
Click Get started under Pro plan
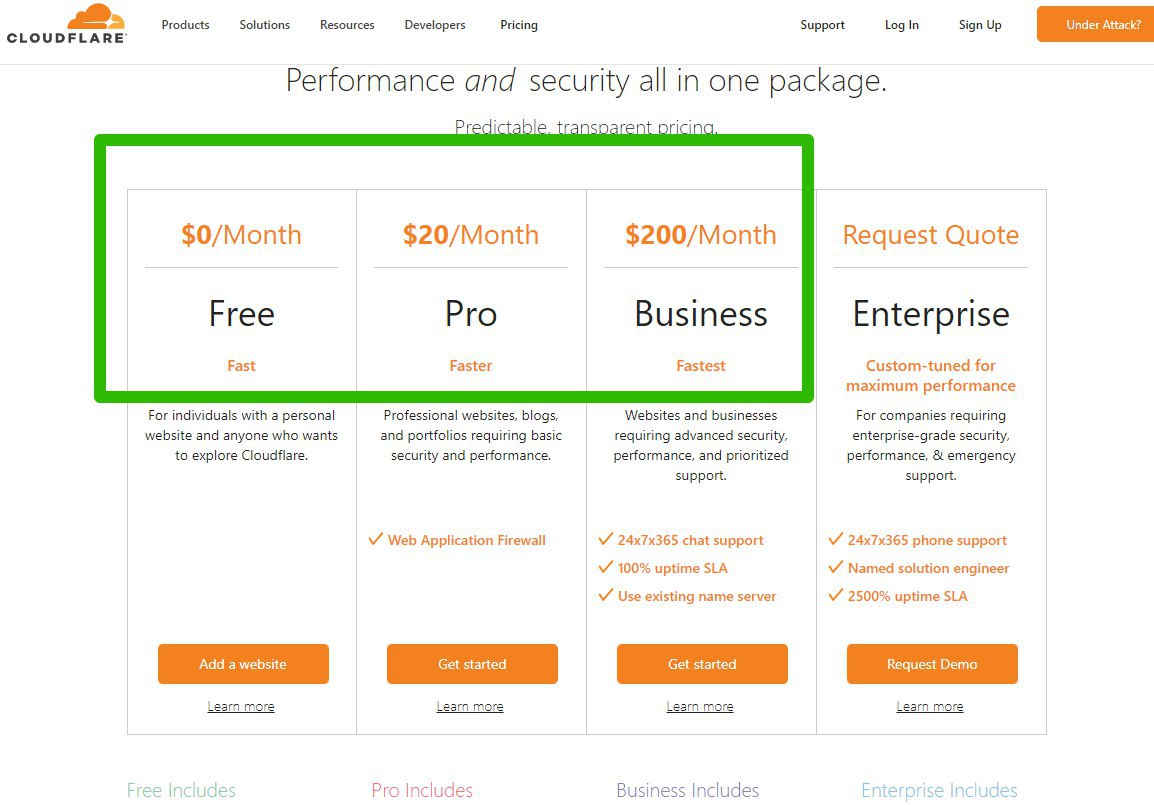tap(472, 664)
